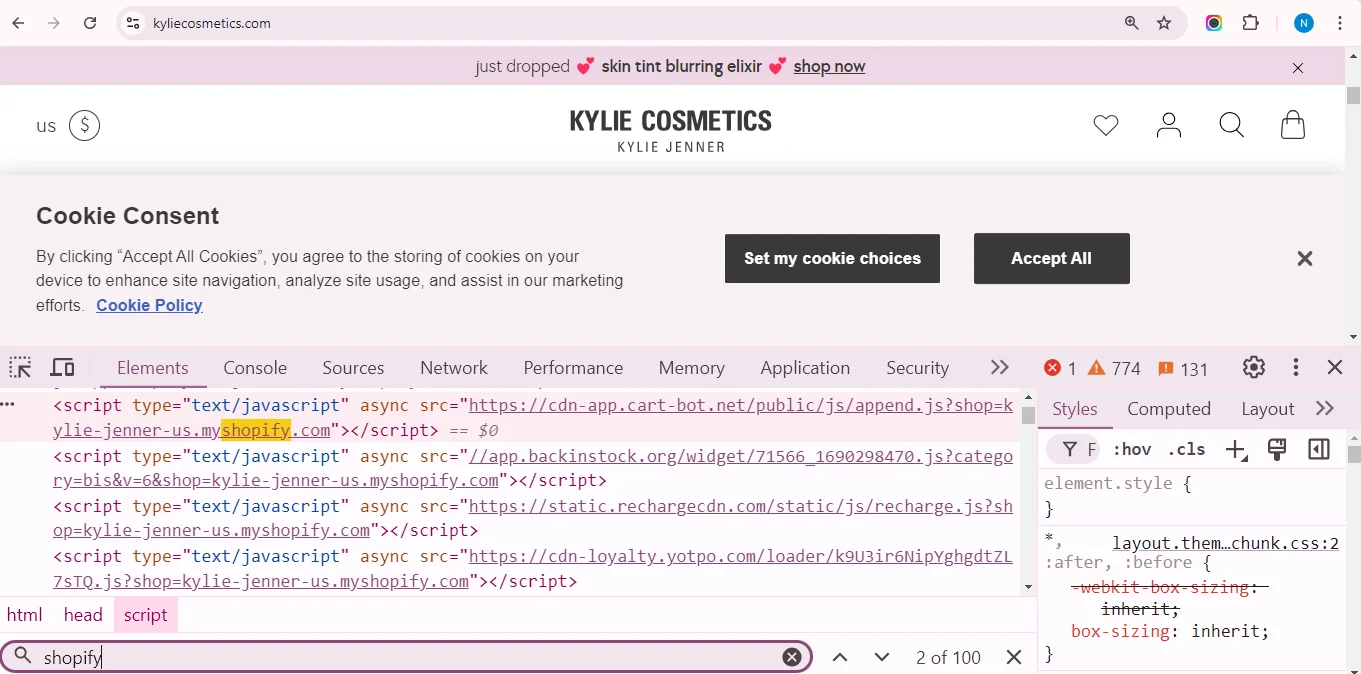Click the Accept All cookies button
This screenshot has height=674, width=1361.
point(1051,258)
